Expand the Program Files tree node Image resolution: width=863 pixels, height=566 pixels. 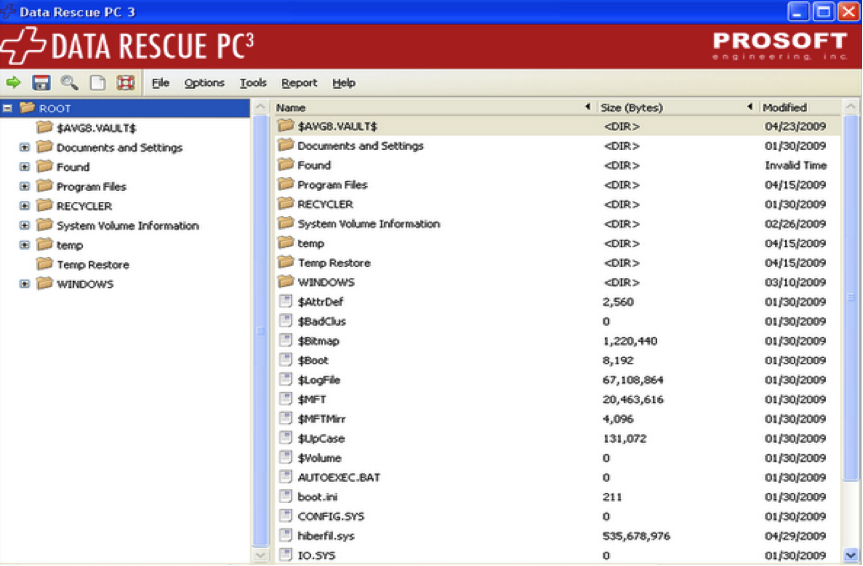25,187
